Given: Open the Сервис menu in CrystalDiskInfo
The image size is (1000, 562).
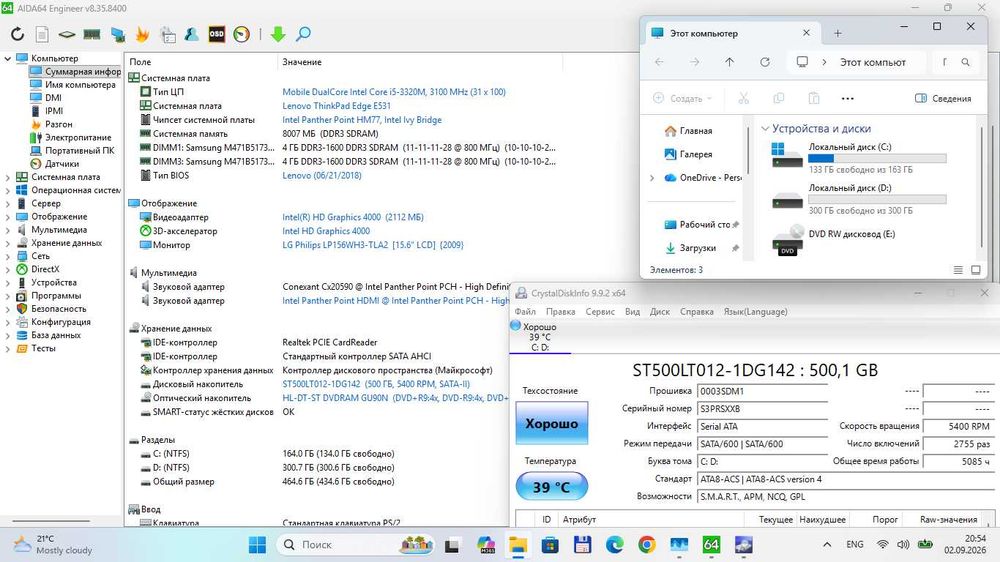Looking at the screenshot, I should [600, 312].
